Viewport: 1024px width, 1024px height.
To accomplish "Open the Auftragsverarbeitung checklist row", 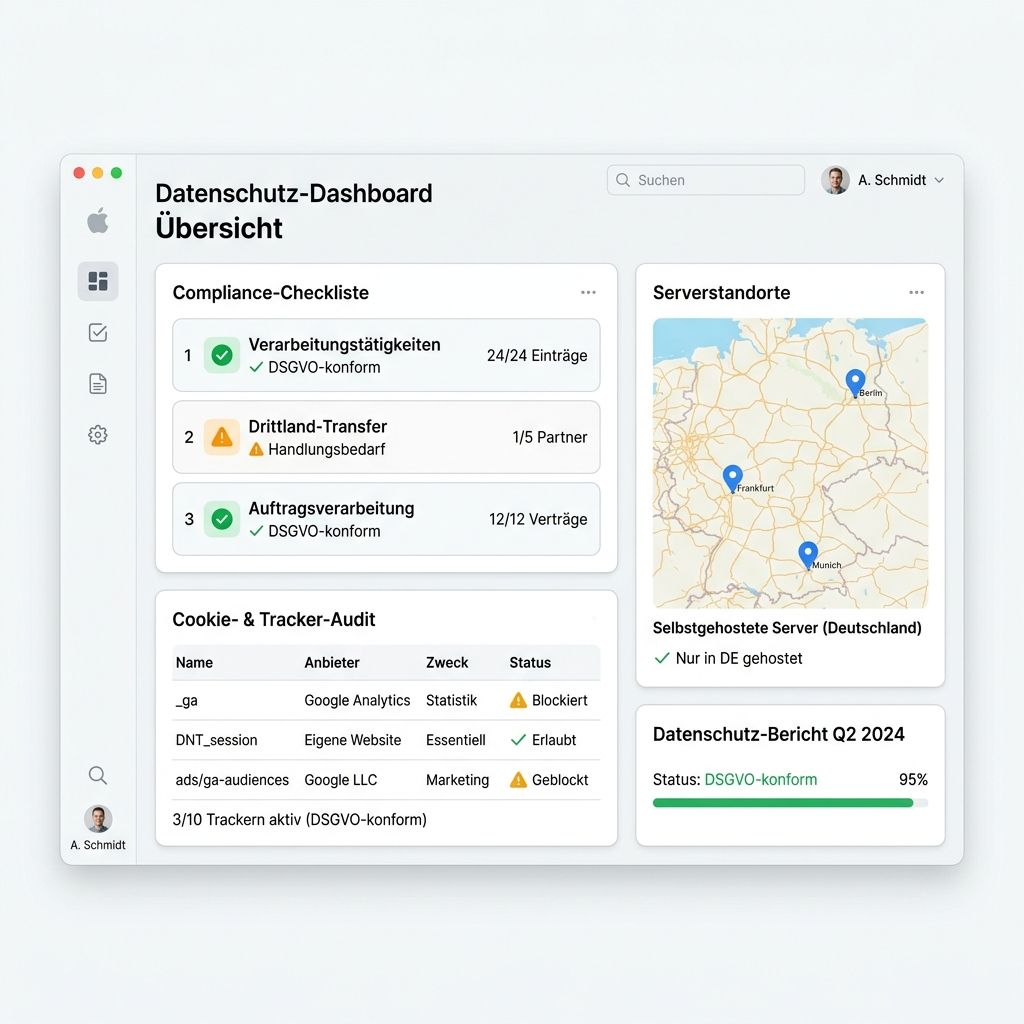I will (386, 519).
